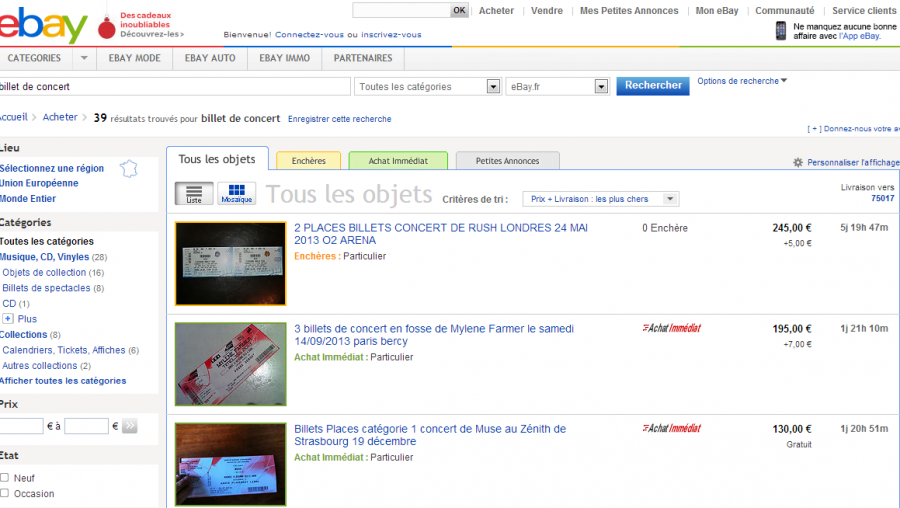The image size is (900, 508).
Task: Click the Acheter breadcrumb link
Action: point(60,117)
